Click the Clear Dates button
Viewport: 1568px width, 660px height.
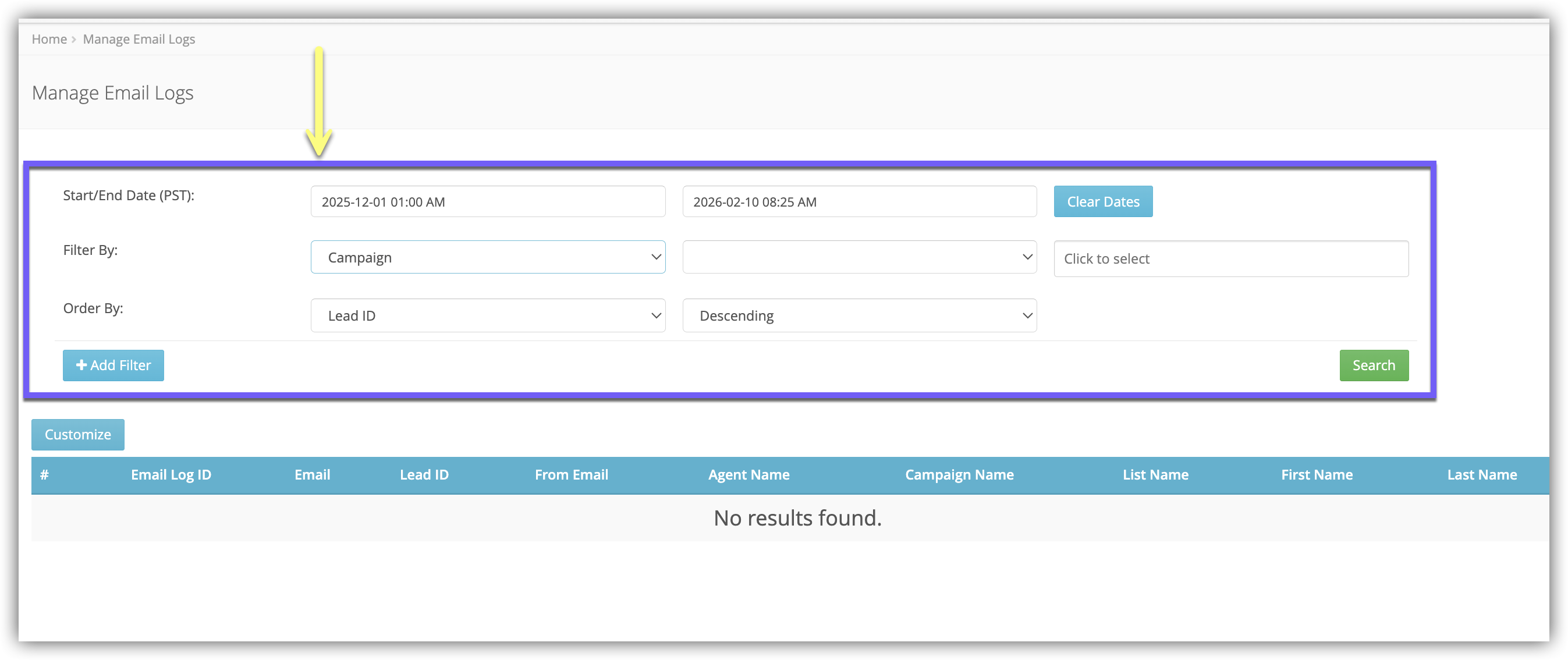coord(1102,201)
